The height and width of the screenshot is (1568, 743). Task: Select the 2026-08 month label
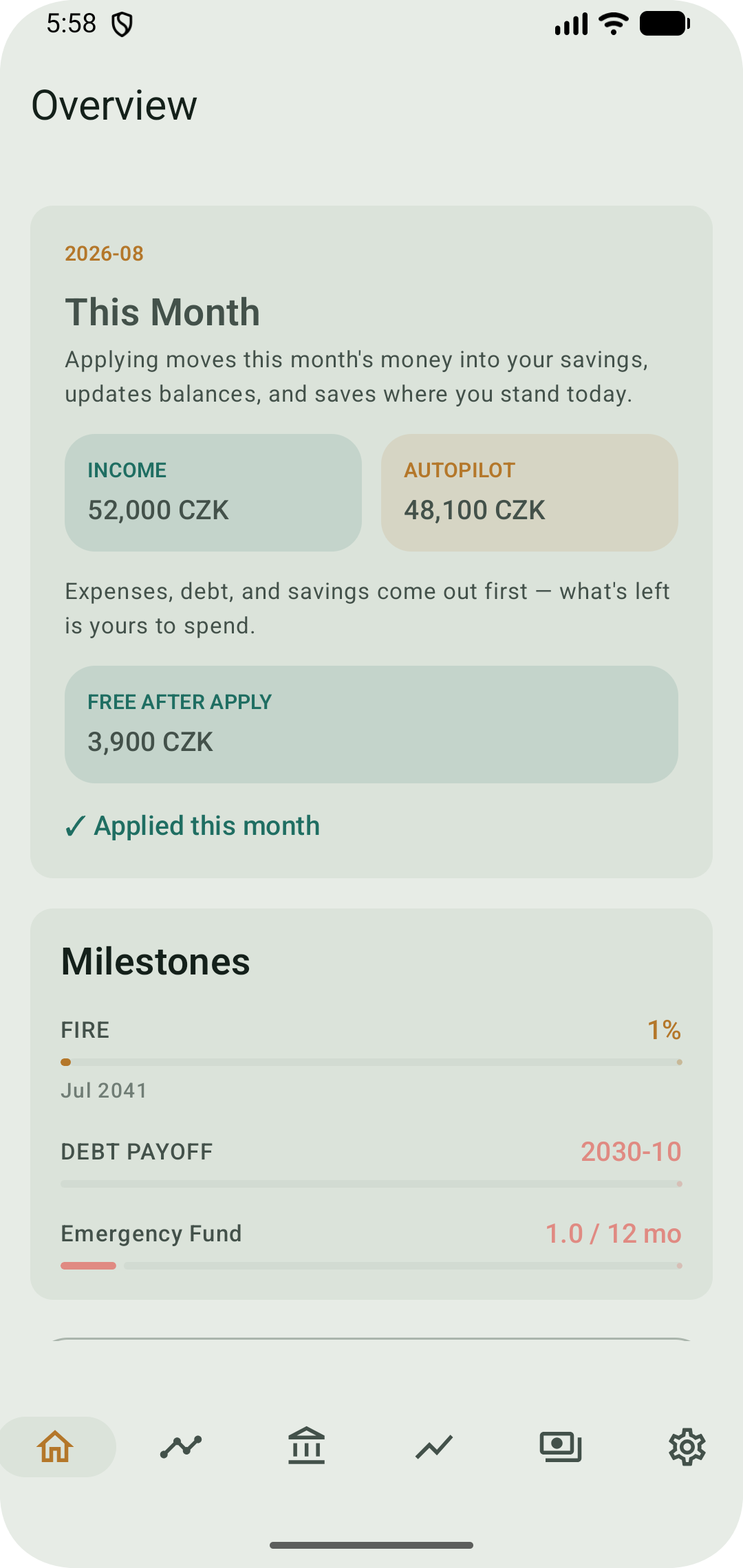click(x=105, y=254)
